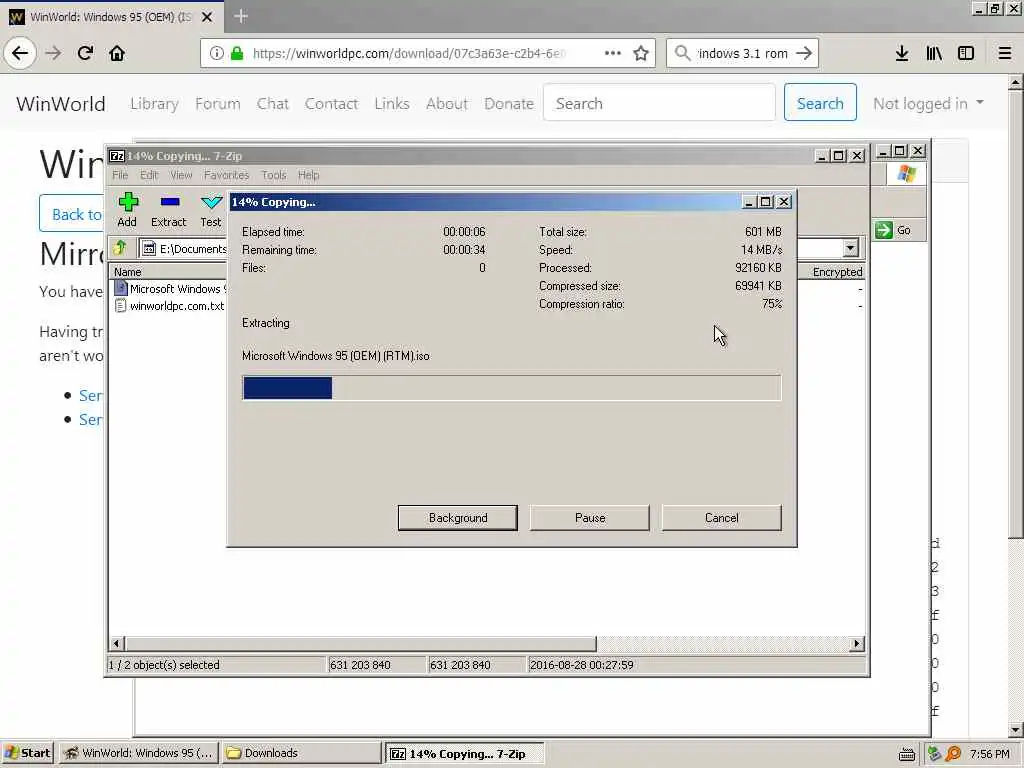Open 7-Zip View menu
Image resolution: width=1024 pixels, height=768 pixels.
181,175
